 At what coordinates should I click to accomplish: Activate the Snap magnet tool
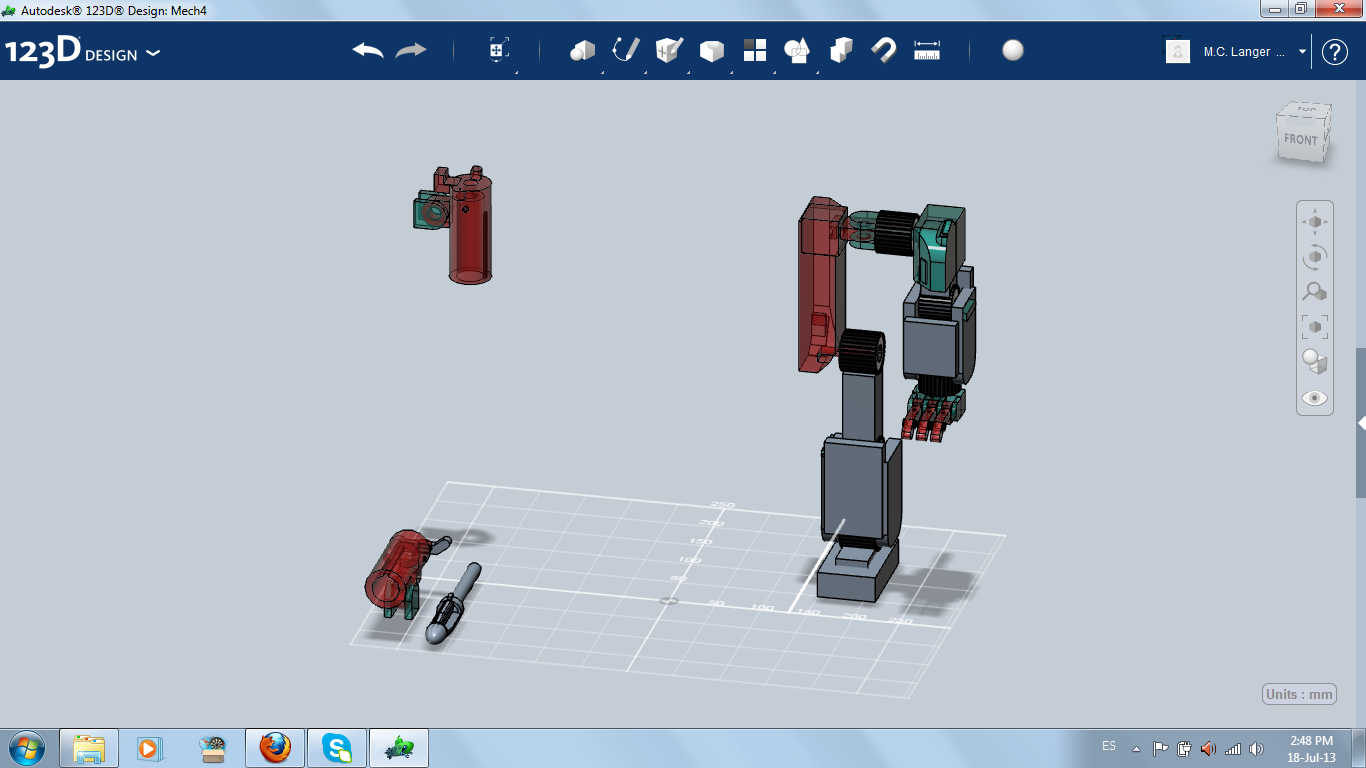(x=883, y=50)
